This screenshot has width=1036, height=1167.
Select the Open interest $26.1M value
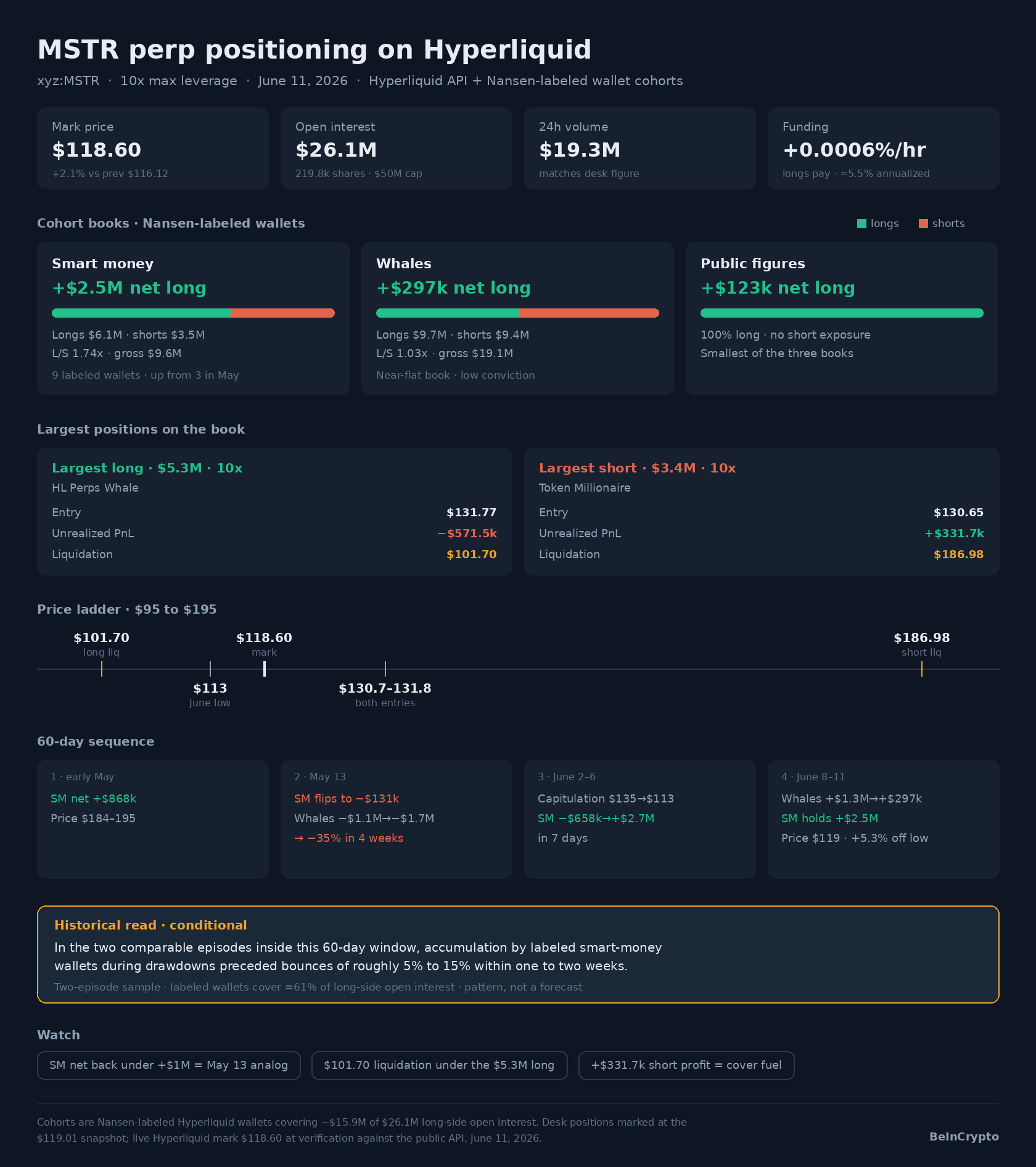[x=336, y=150]
